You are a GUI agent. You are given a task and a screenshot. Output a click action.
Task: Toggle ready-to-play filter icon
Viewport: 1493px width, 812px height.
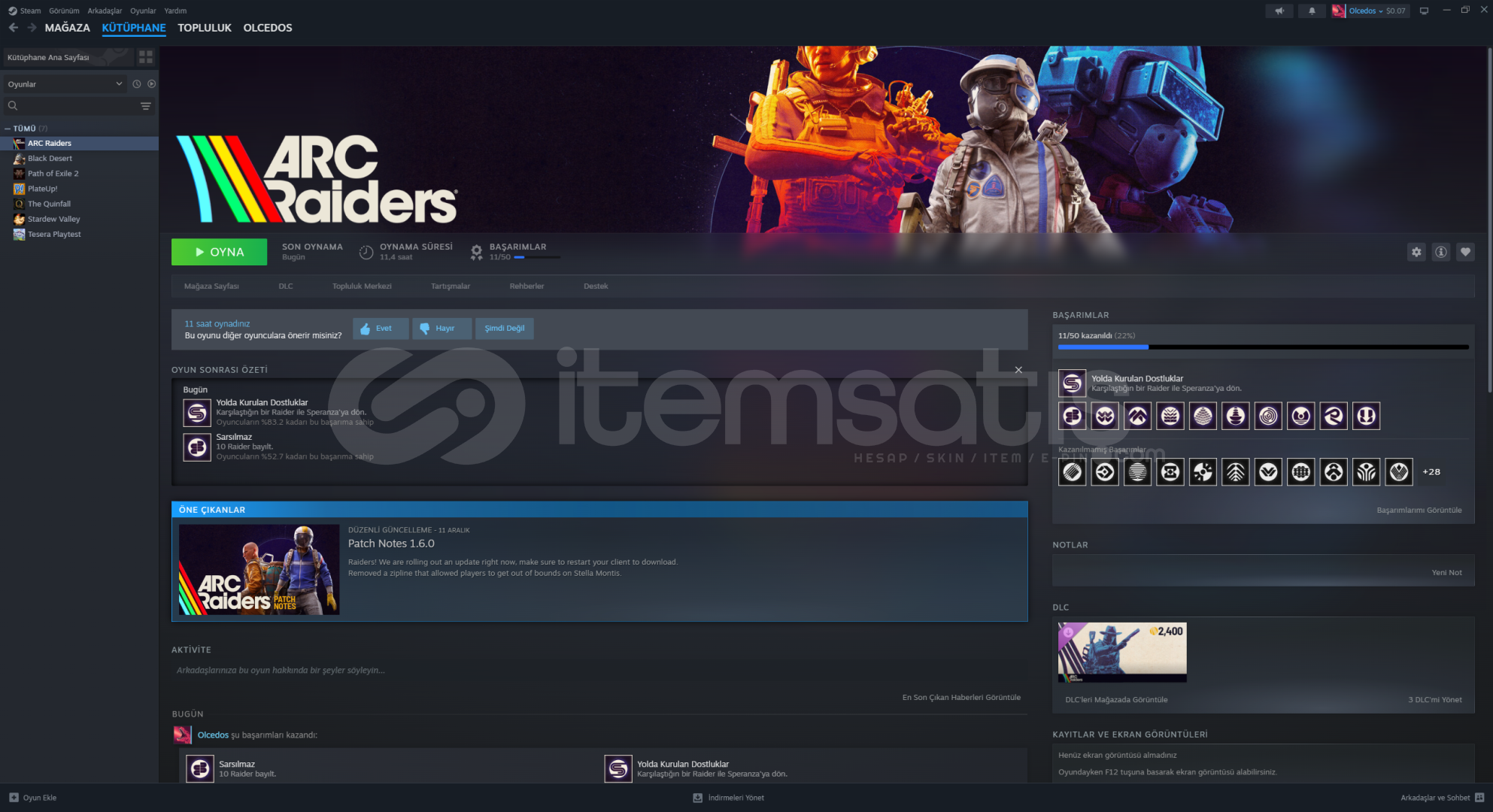(x=152, y=84)
